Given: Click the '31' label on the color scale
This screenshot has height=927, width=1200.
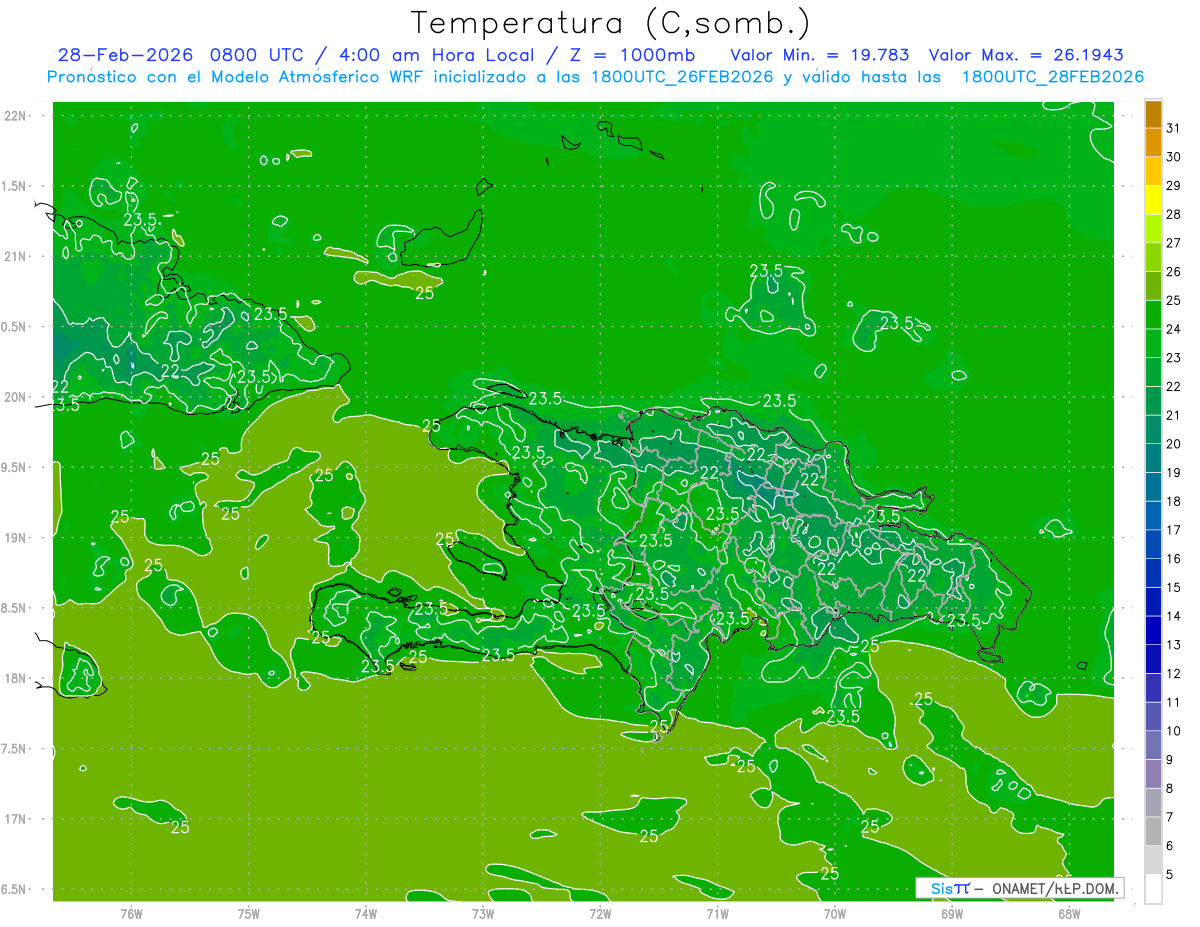Looking at the screenshot, I should 1173,128.
